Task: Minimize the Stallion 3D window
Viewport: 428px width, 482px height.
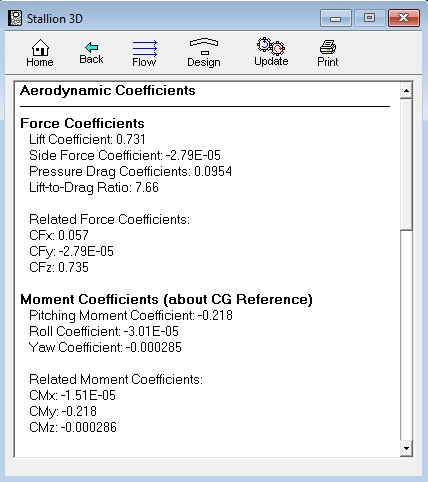Action: [335, 18]
